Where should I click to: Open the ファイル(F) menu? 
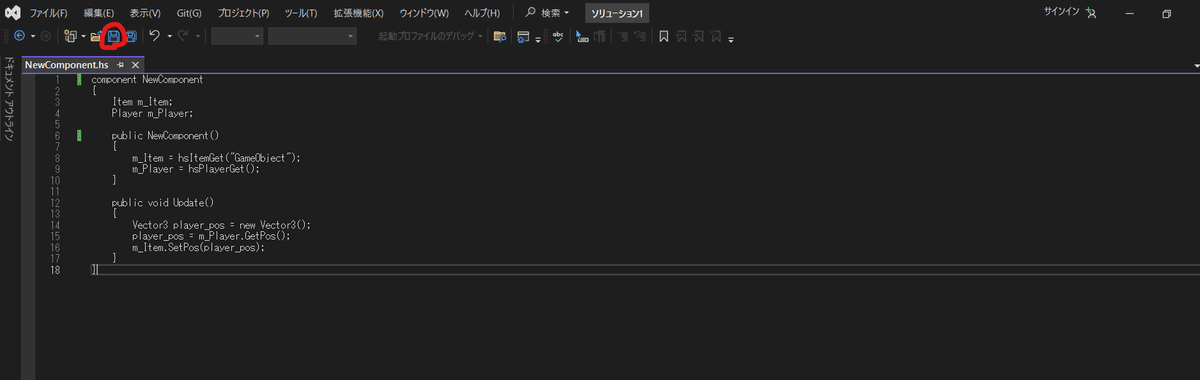coord(49,14)
